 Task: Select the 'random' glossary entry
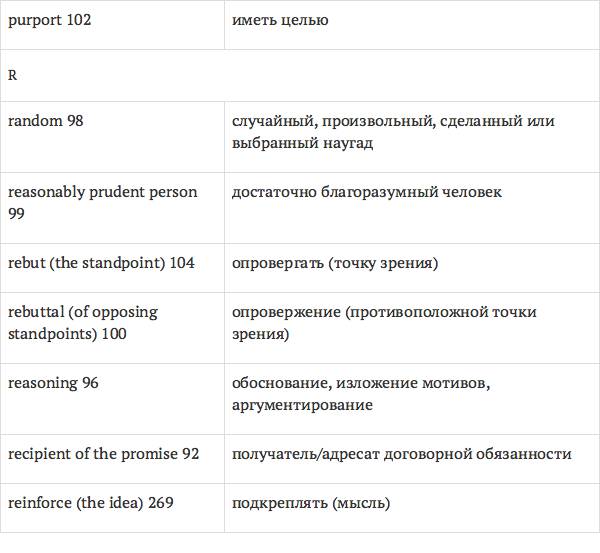pos(35,121)
